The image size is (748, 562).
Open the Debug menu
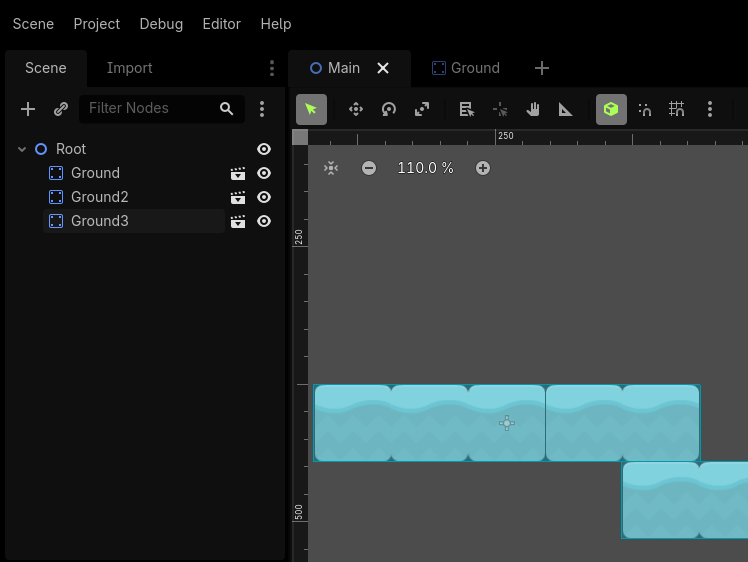click(x=161, y=23)
